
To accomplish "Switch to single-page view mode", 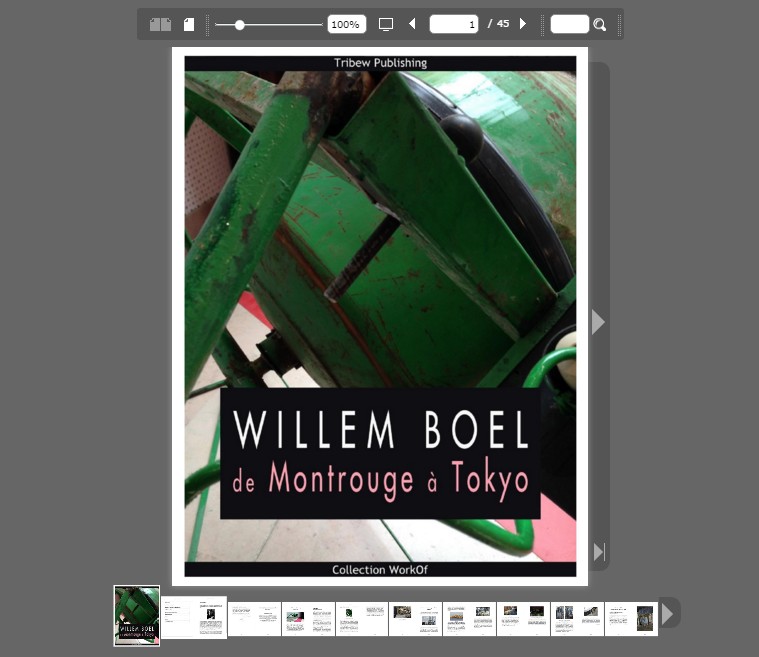I will [189, 24].
